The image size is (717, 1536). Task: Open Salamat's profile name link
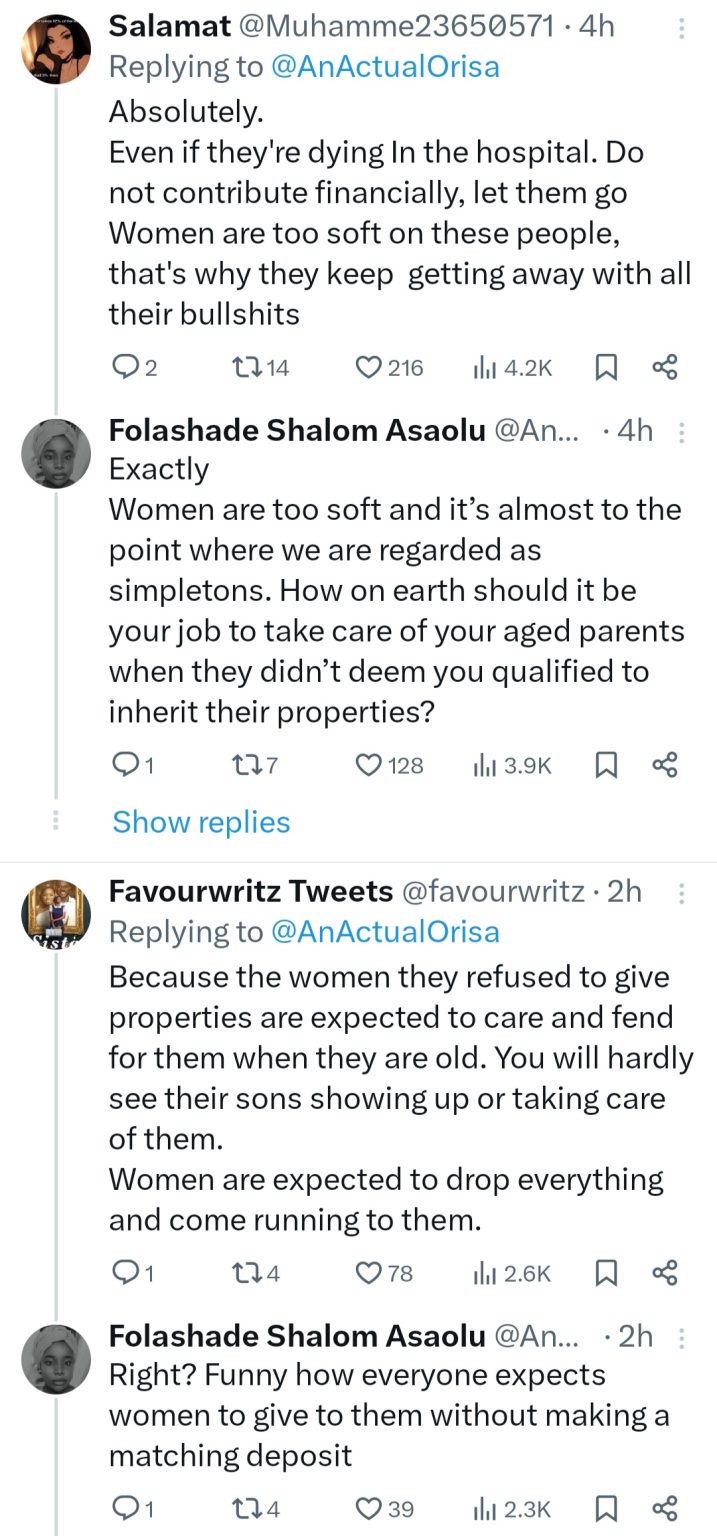pyautogui.click(x=167, y=27)
